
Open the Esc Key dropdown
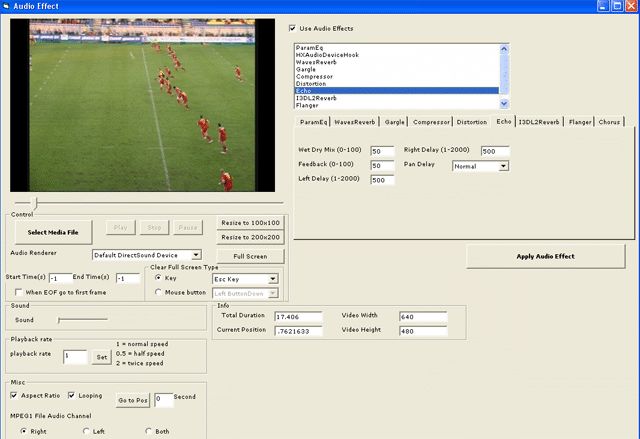[273, 279]
